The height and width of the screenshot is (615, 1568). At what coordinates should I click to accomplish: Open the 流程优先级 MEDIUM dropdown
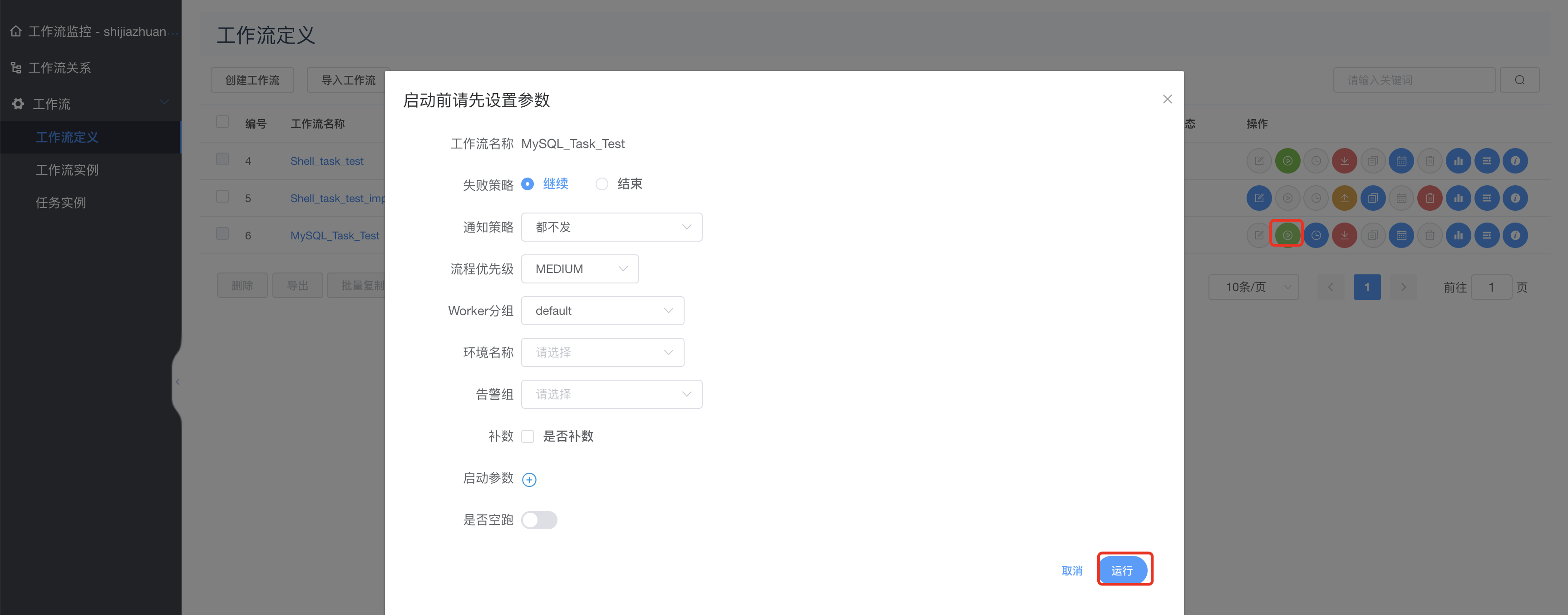[x=579, y=269]
